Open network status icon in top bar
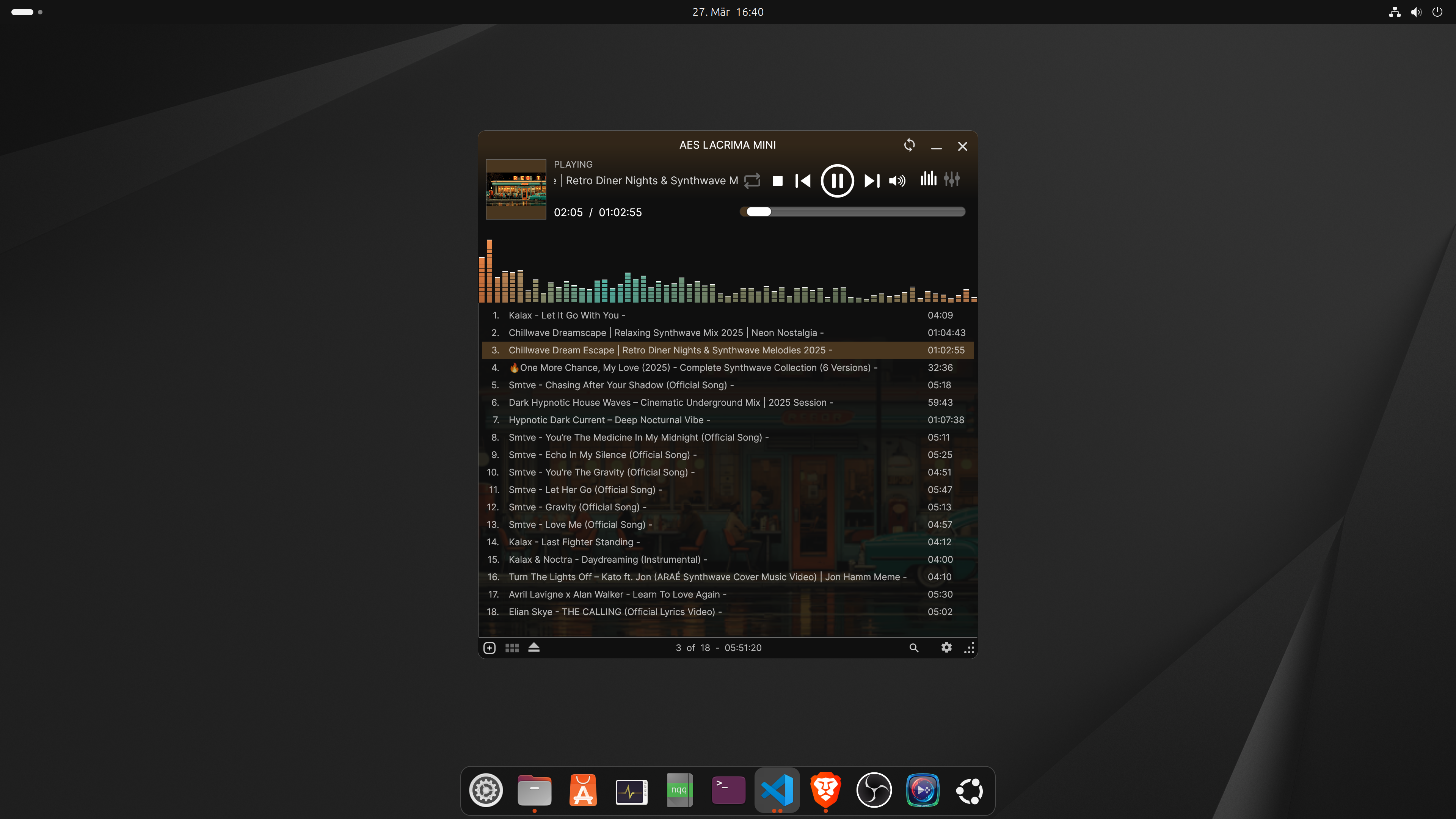 [1395, 12]
